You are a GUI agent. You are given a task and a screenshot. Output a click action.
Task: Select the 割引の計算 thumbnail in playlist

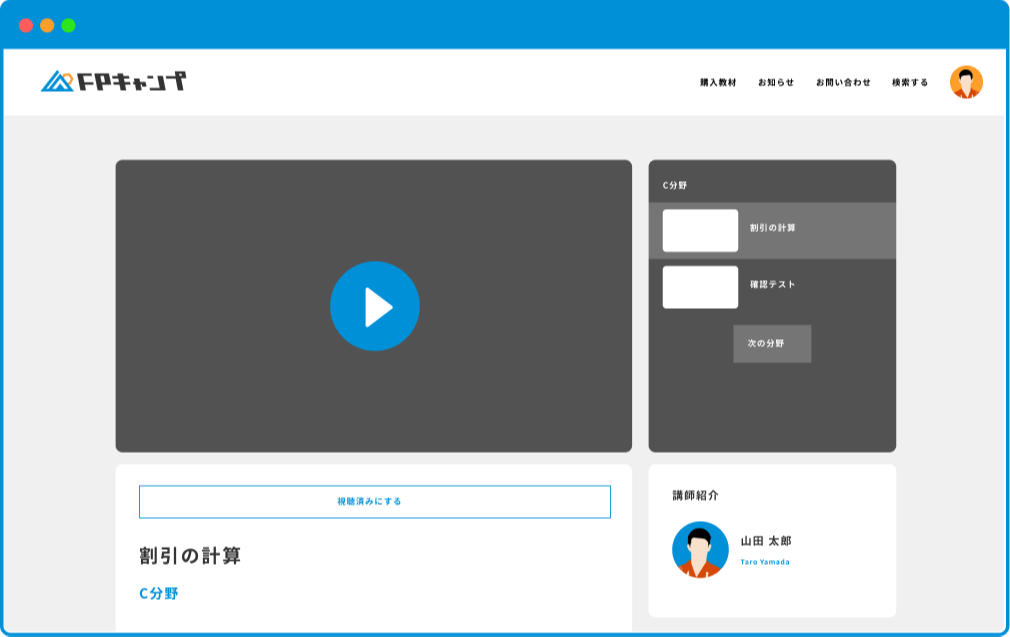pyautogui.click(x=700, y=231)
